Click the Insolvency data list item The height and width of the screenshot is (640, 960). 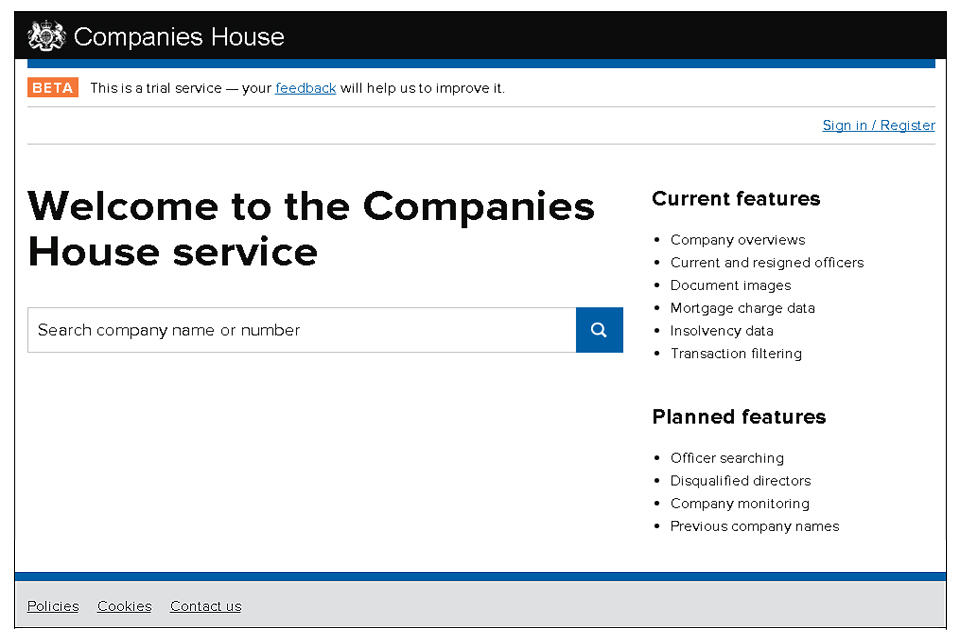[x=721, y=331]
